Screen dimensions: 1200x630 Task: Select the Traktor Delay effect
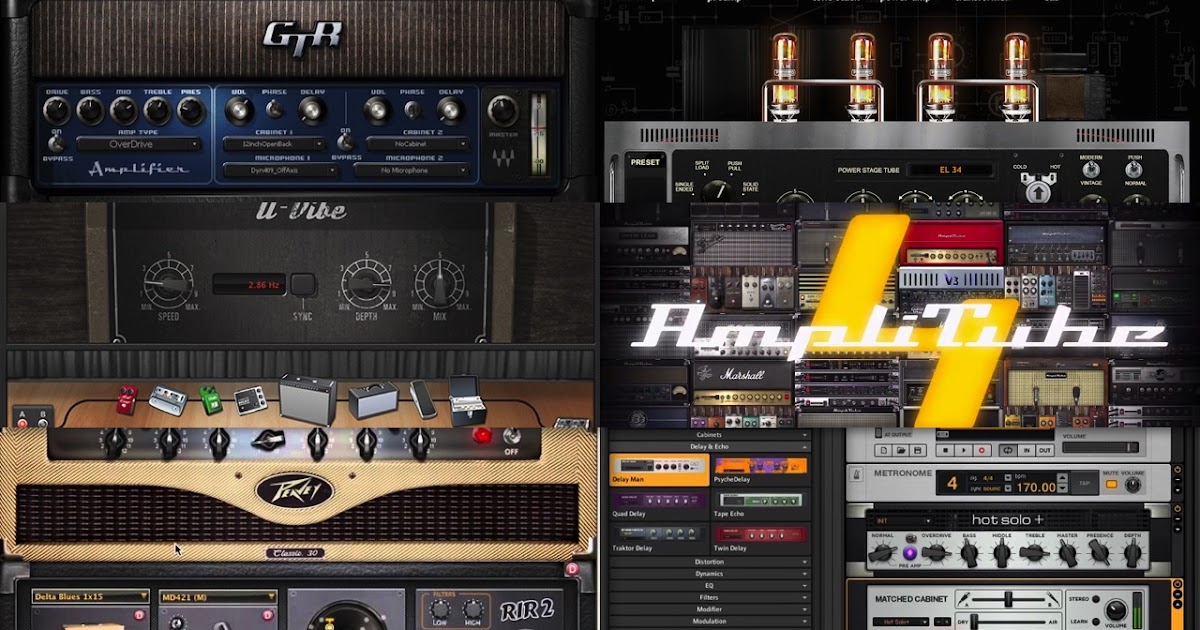coord(659,539)
